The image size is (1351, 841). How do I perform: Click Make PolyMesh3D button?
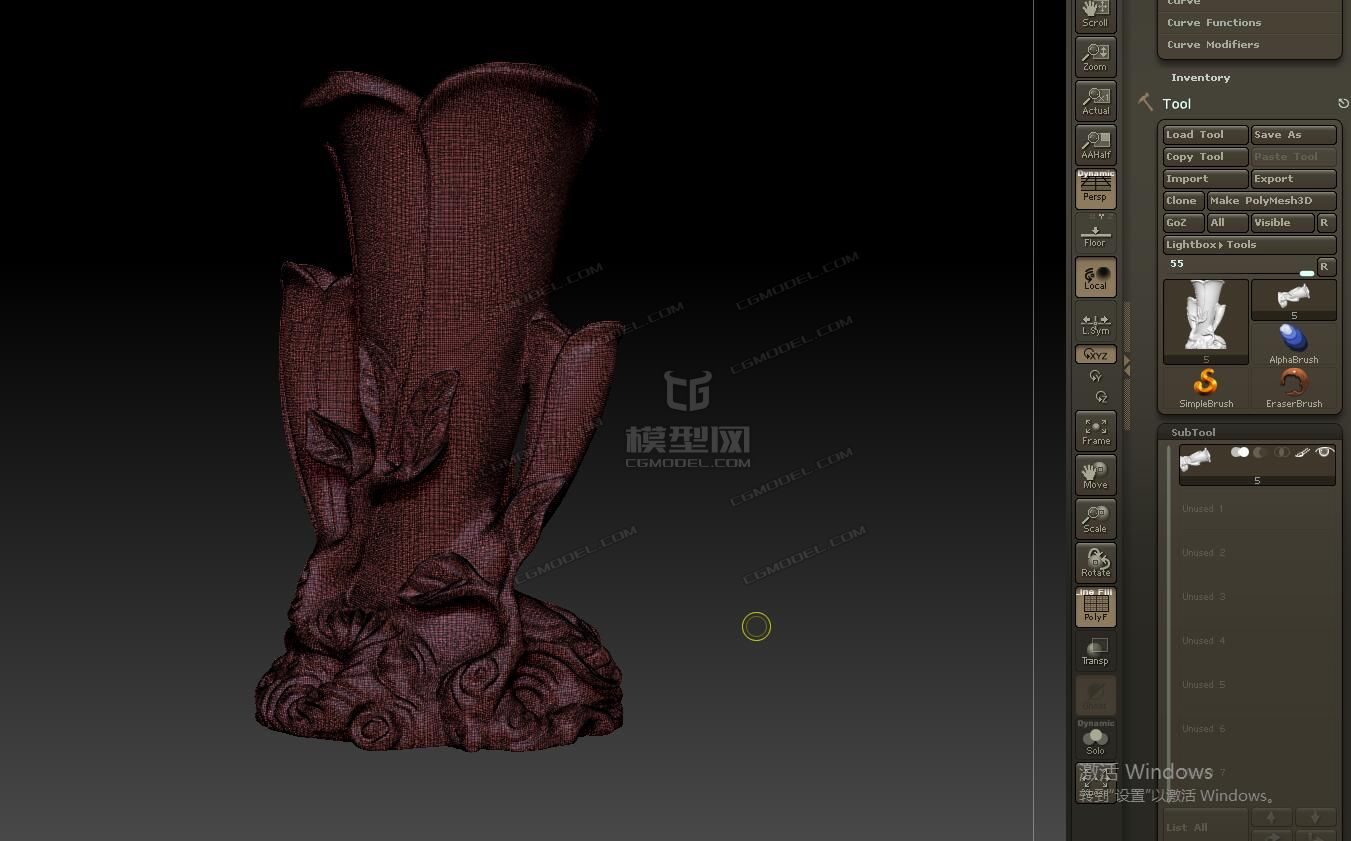point(1270,201)
